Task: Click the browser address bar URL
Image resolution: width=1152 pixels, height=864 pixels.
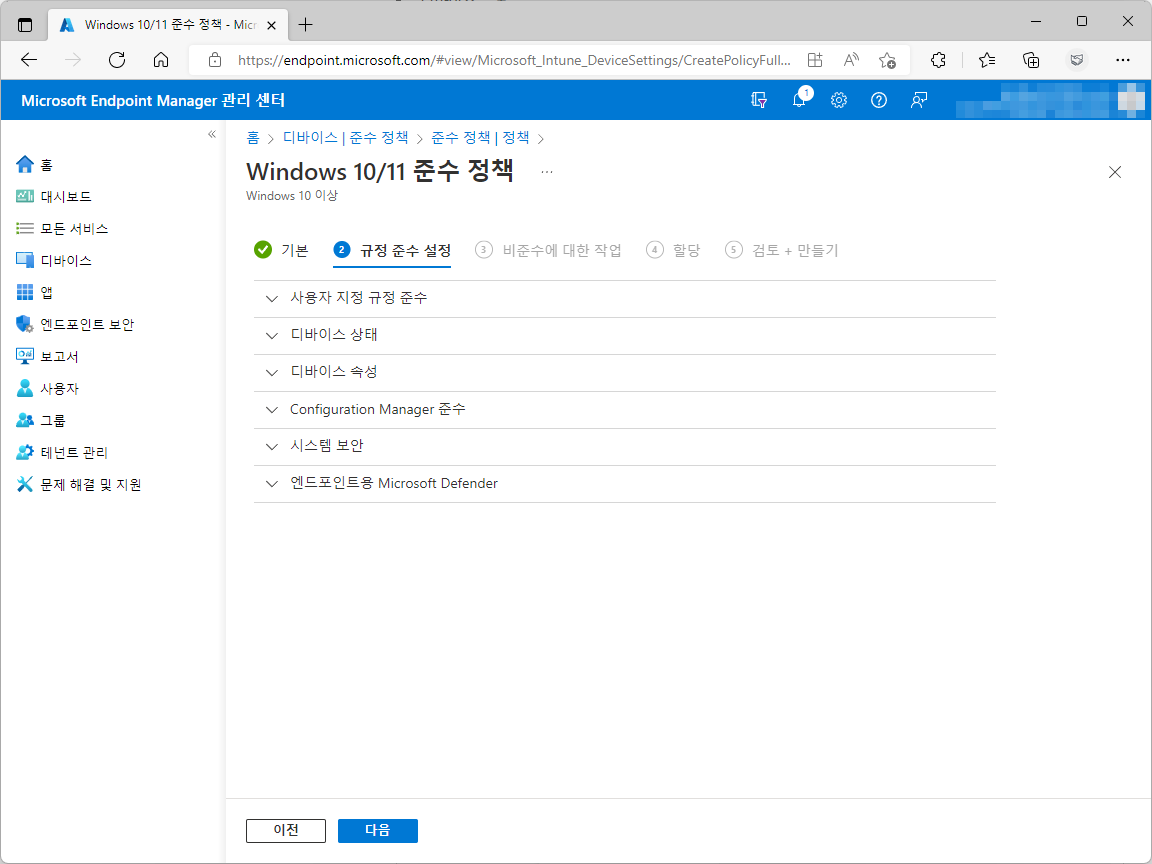Action: (514, 60)
